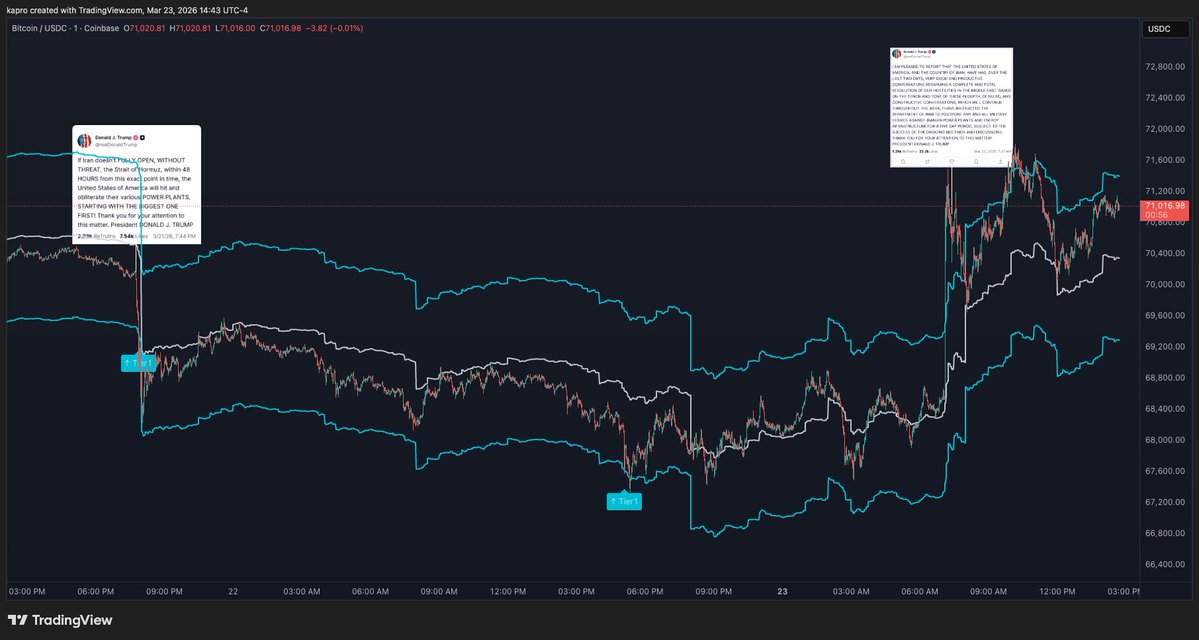Click the 68,400.00 price axis label
The image size is (1199, 640).
tap(1165, 408)
